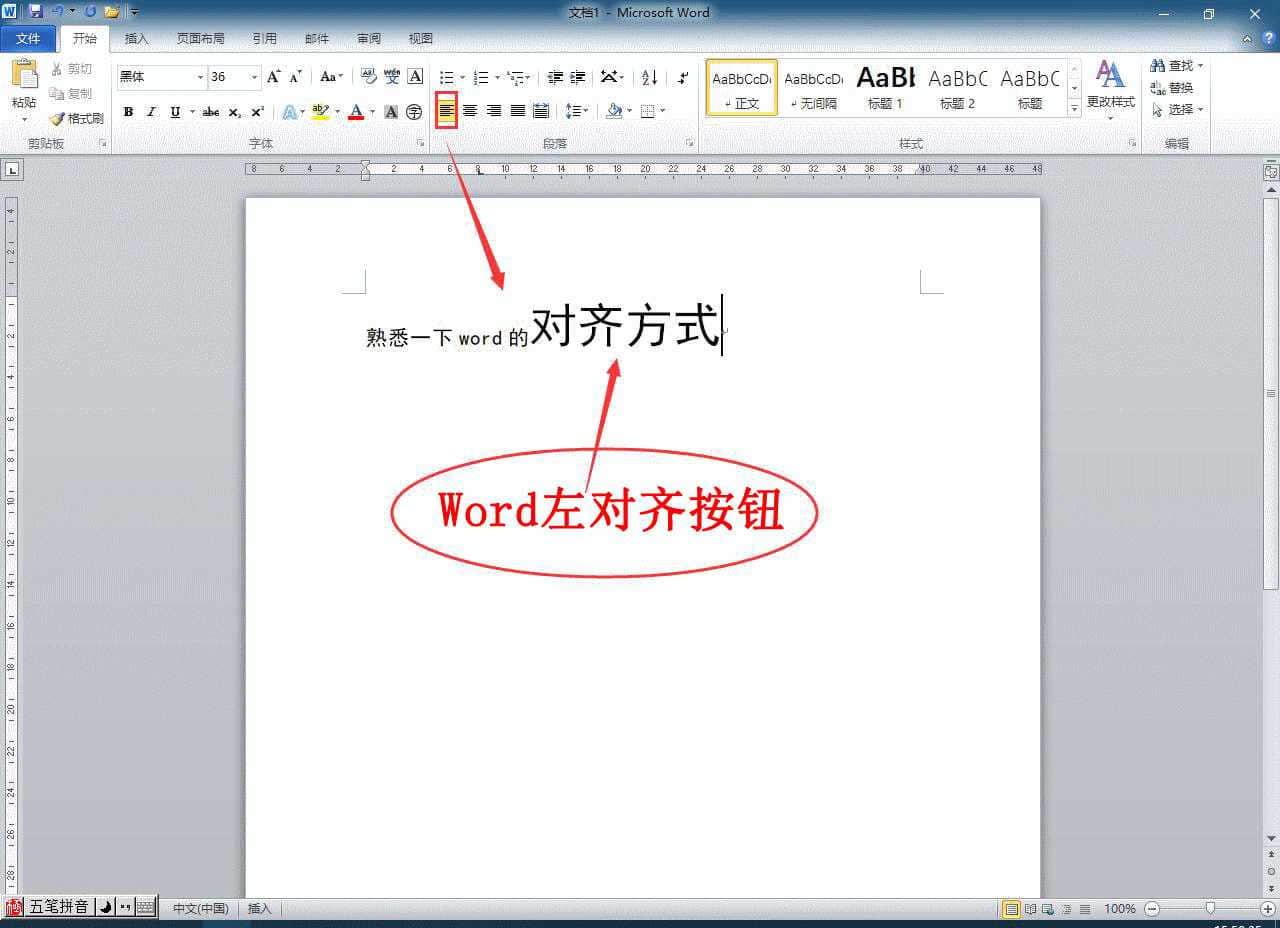This screenshot has height=928, width=1280.
Task: Click the zoom slider handle in status bar
Action: click(x=1210, y=909)
